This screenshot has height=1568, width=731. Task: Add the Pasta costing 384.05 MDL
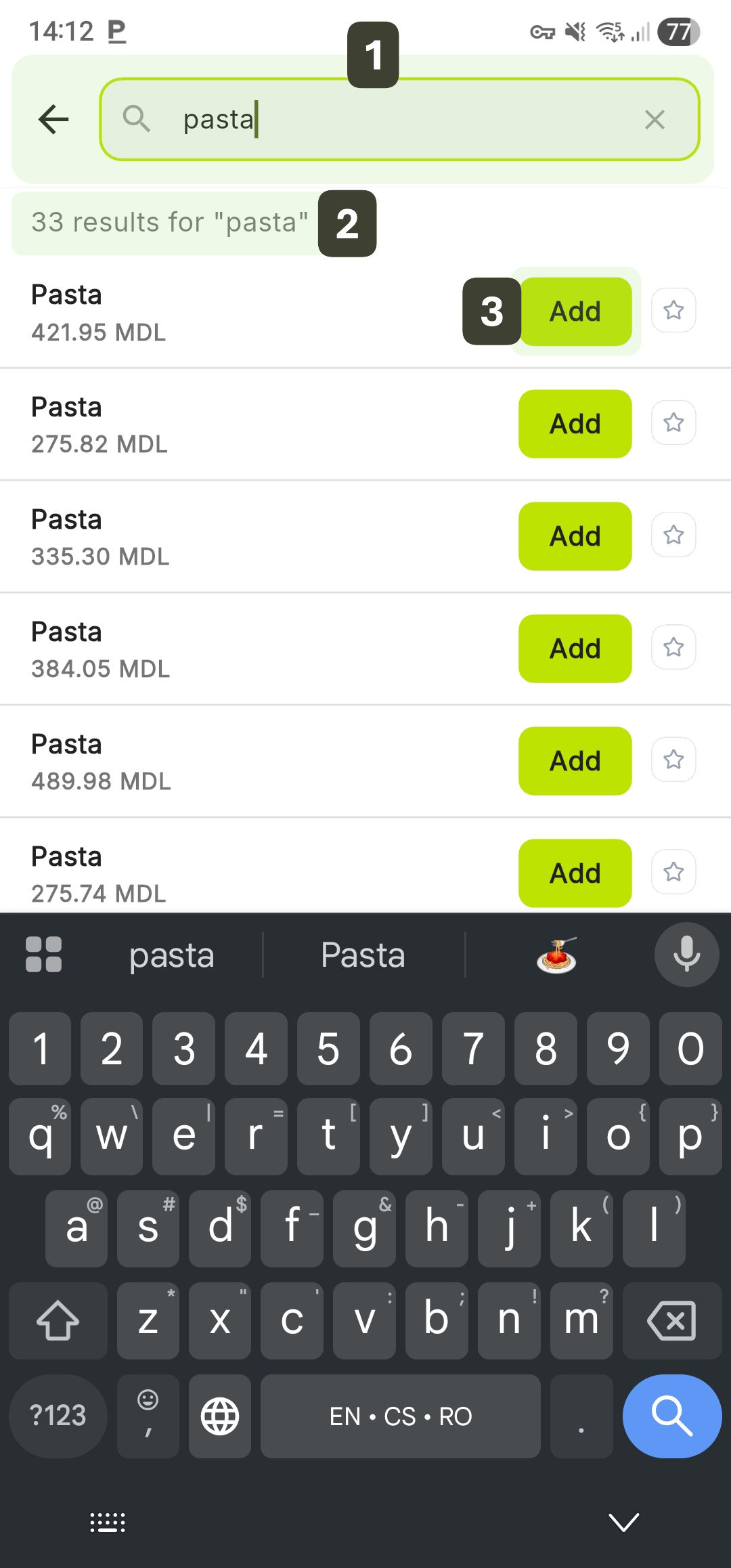pyautogui.click(x=575, y=649)
